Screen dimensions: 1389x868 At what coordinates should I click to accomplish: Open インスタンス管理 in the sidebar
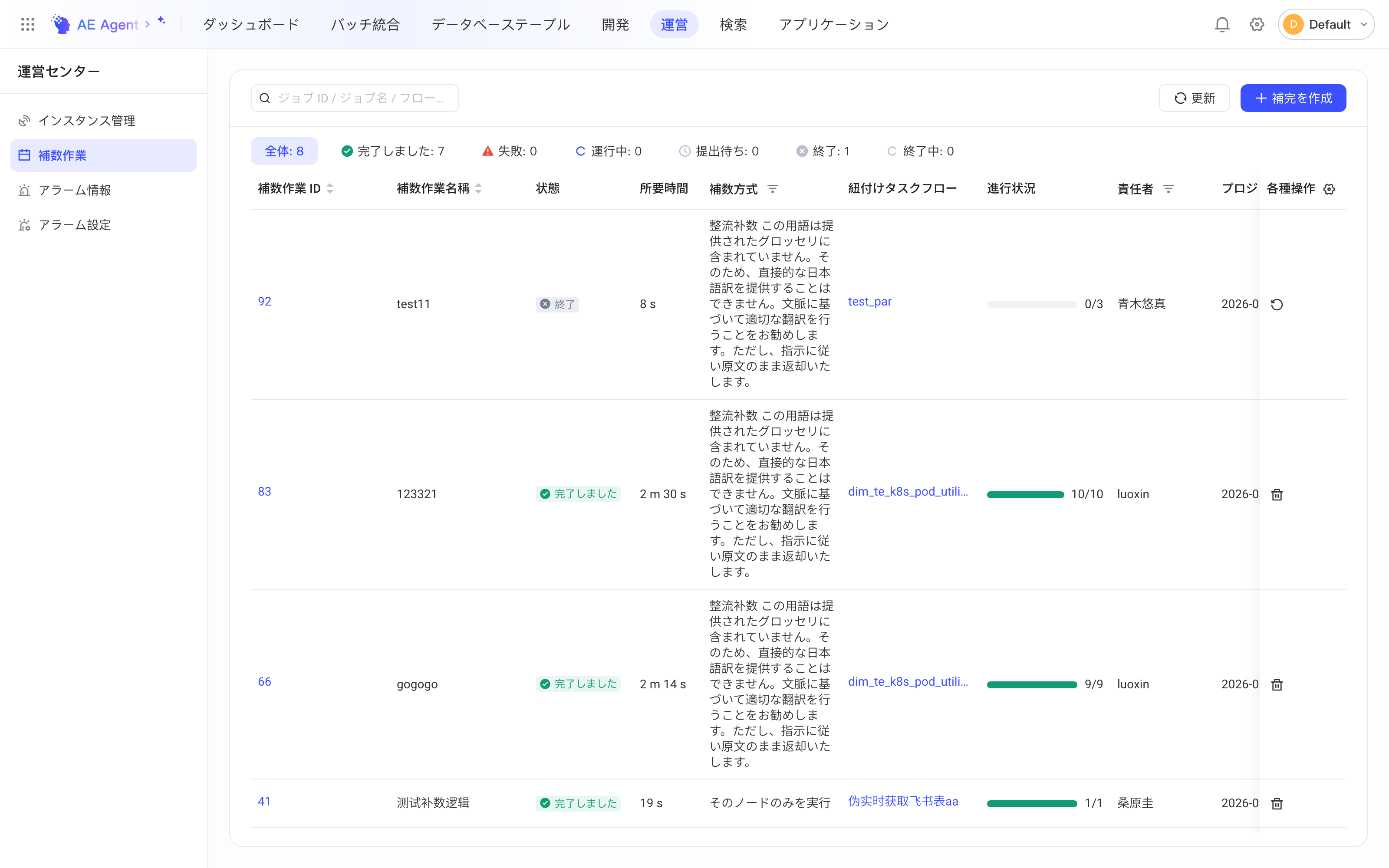point(104,121)
